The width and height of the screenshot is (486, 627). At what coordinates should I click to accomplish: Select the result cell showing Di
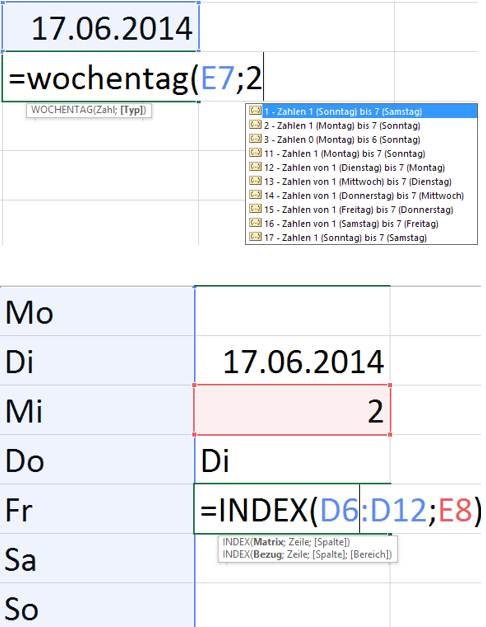pos(293,460)
